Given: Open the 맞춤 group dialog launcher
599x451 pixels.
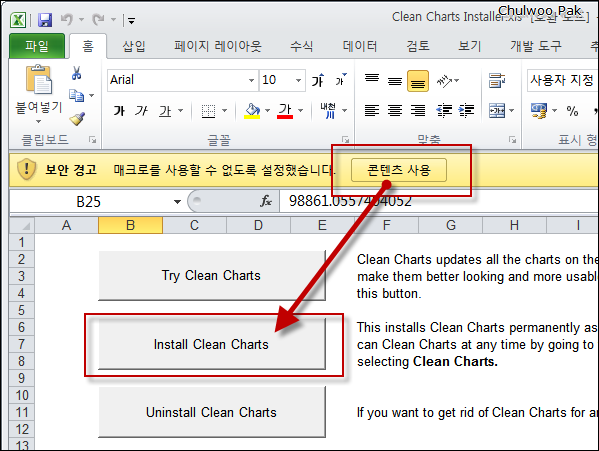Looking at the screenshot, I should pyautogui.click(x=512, y=140).
